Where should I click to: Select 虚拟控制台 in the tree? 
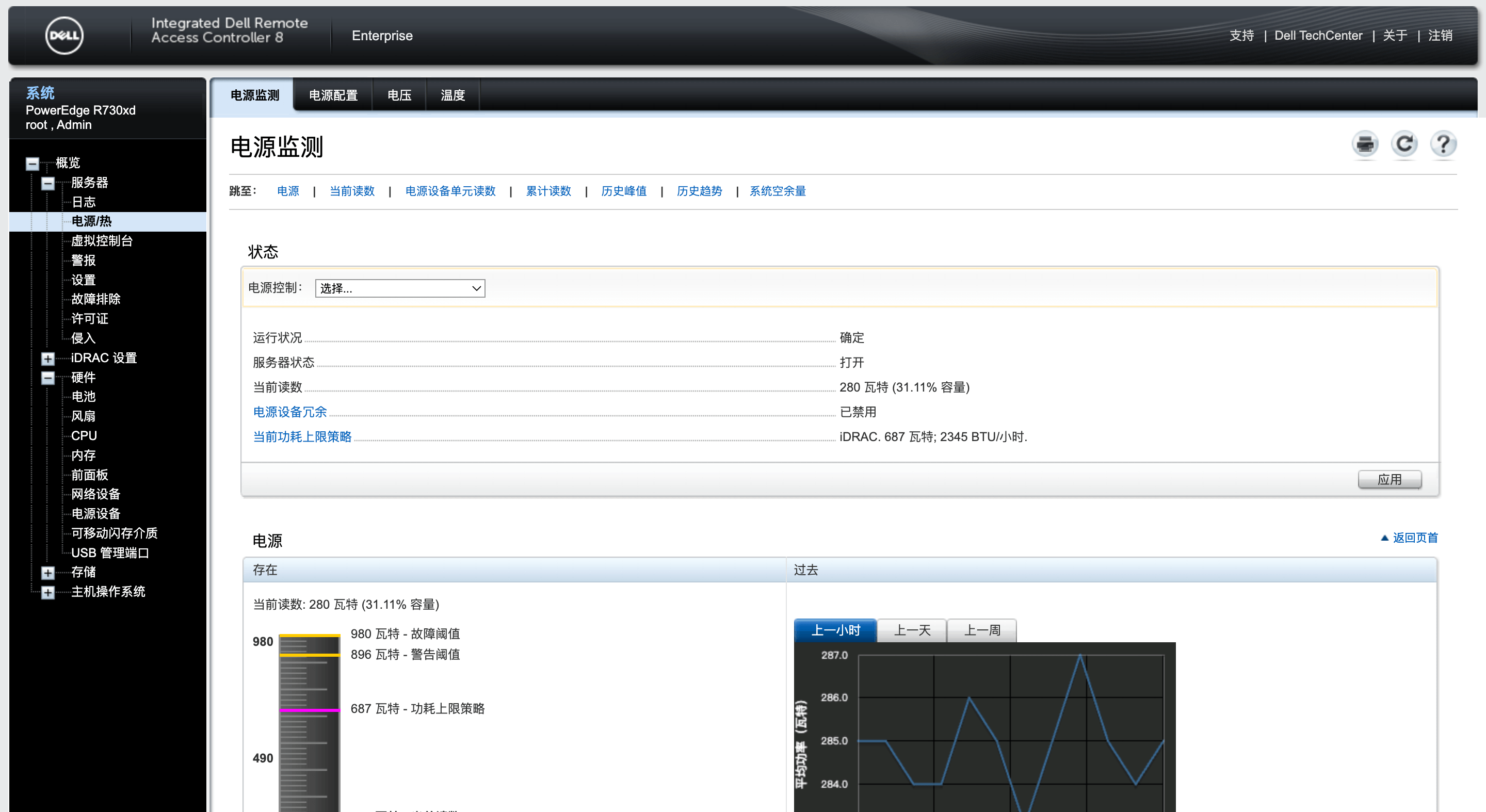click(x=102, y=241)
